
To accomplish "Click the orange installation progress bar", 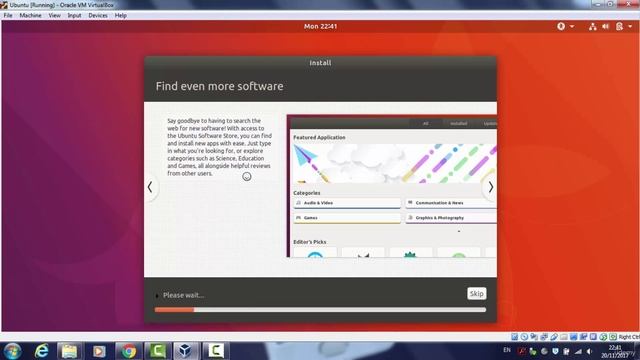I will pos(320,310).
